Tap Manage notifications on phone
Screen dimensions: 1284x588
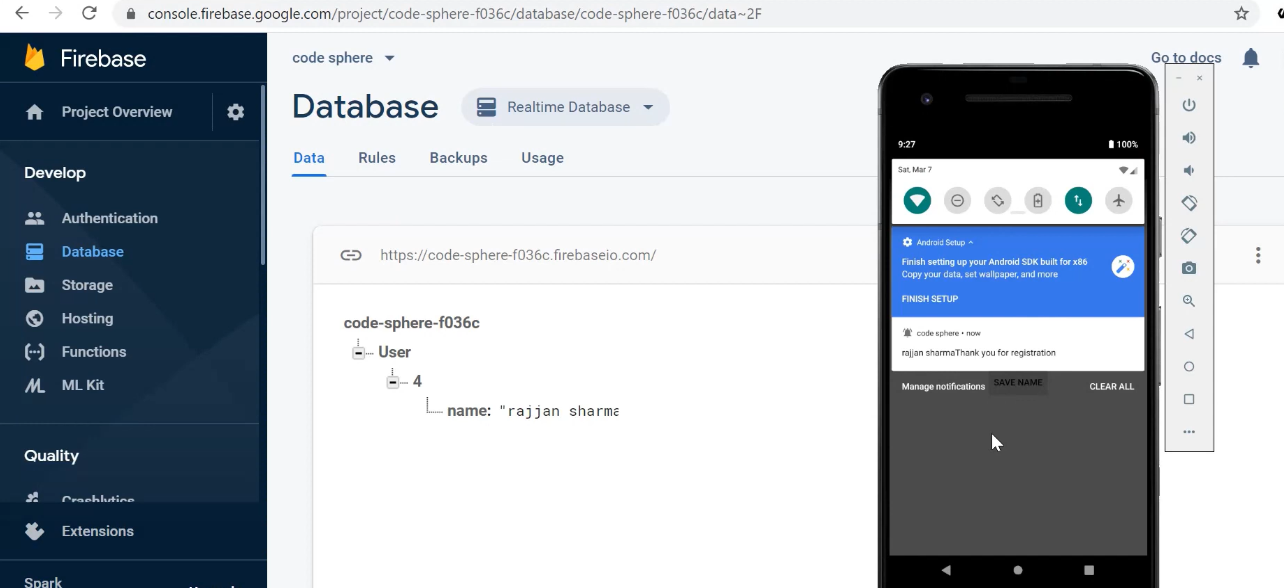pos(943,387)
